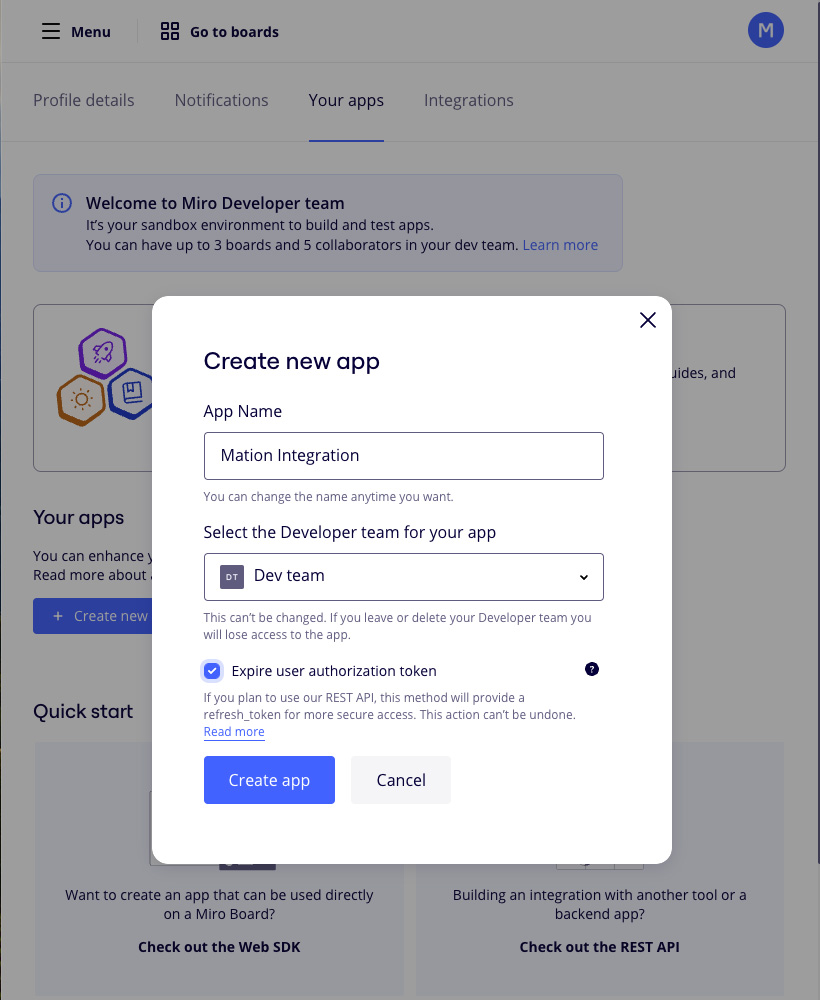Click the info icon in welcome banner
This screenshot has height=1000, width=820.
point(62,203)
